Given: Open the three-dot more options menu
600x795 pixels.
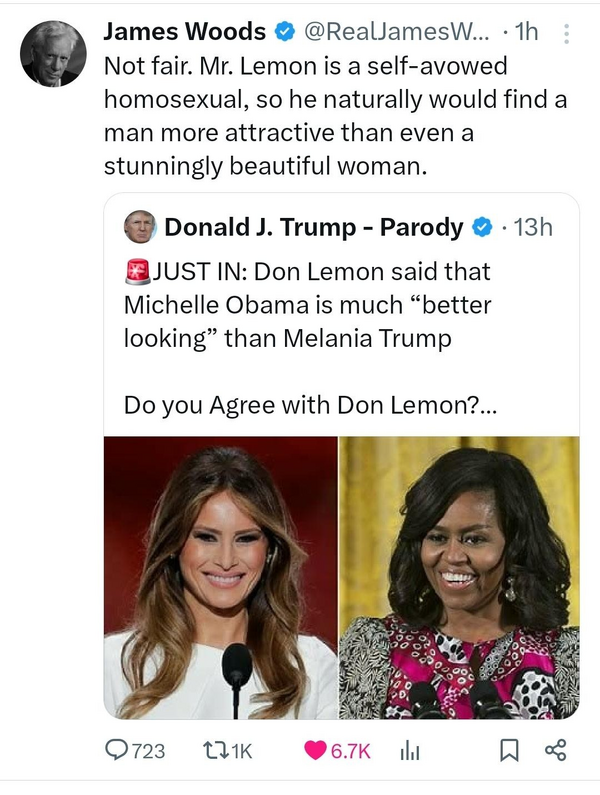Looking at the screenshot, I should click(567, 33).
